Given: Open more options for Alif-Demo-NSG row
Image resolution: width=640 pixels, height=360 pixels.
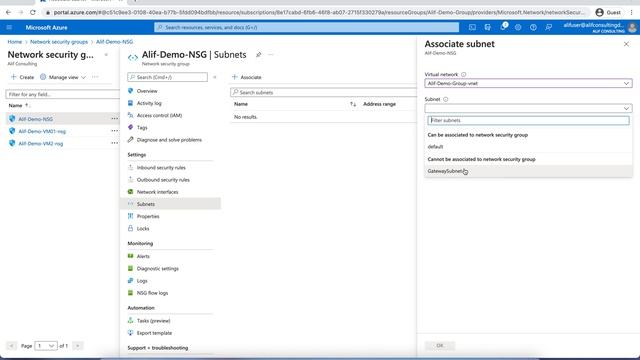Looking at the screenshot, I should [114, 119].
